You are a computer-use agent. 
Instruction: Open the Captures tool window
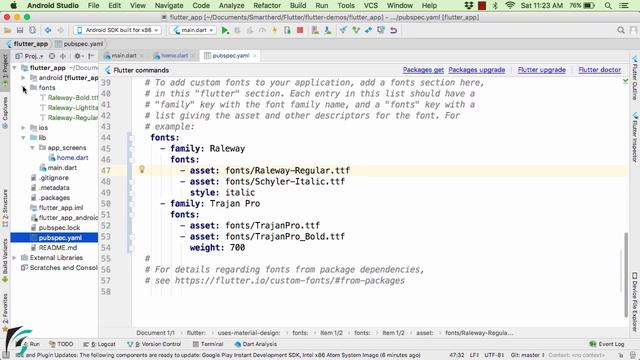point(5,113)
